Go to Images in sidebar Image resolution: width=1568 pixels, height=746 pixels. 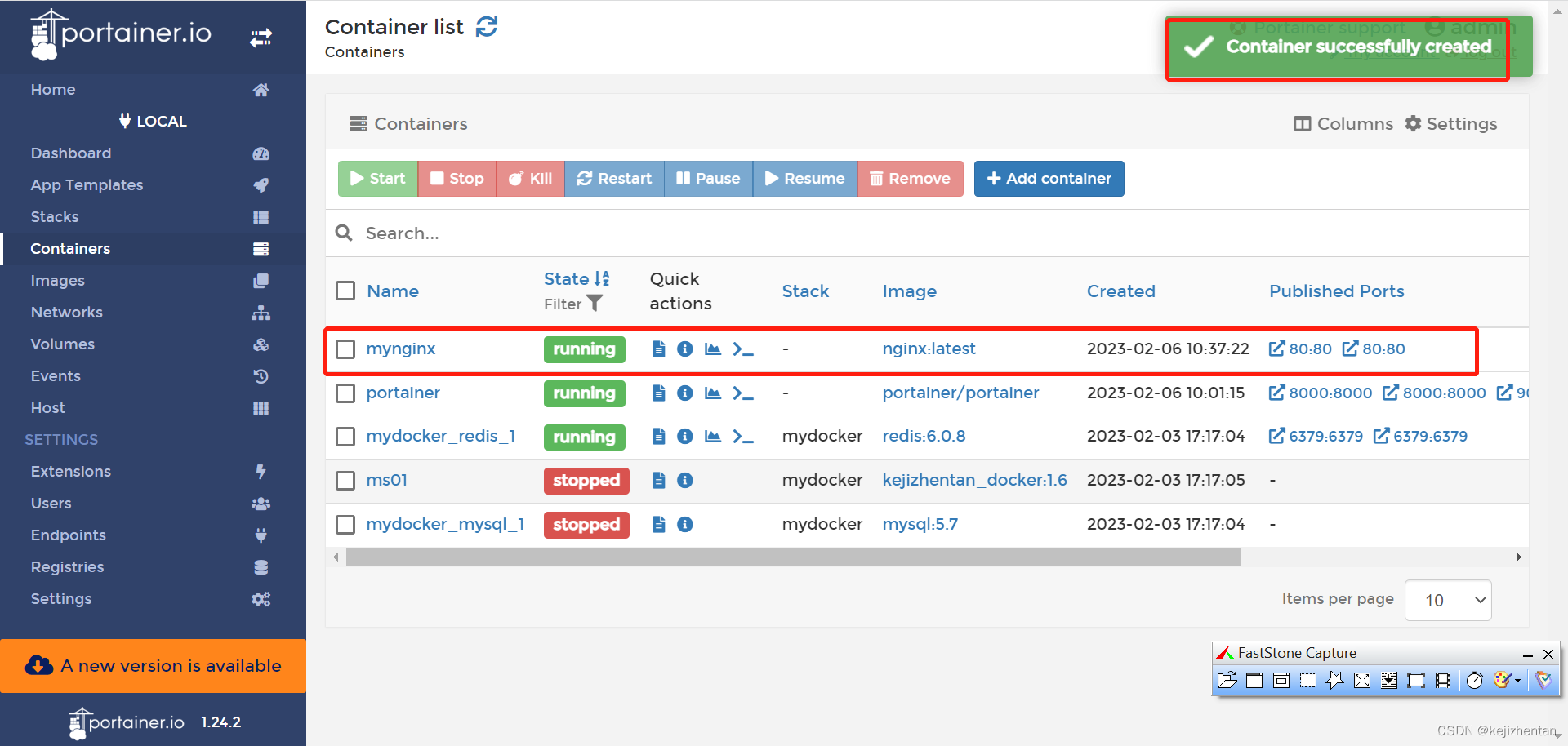153,281
